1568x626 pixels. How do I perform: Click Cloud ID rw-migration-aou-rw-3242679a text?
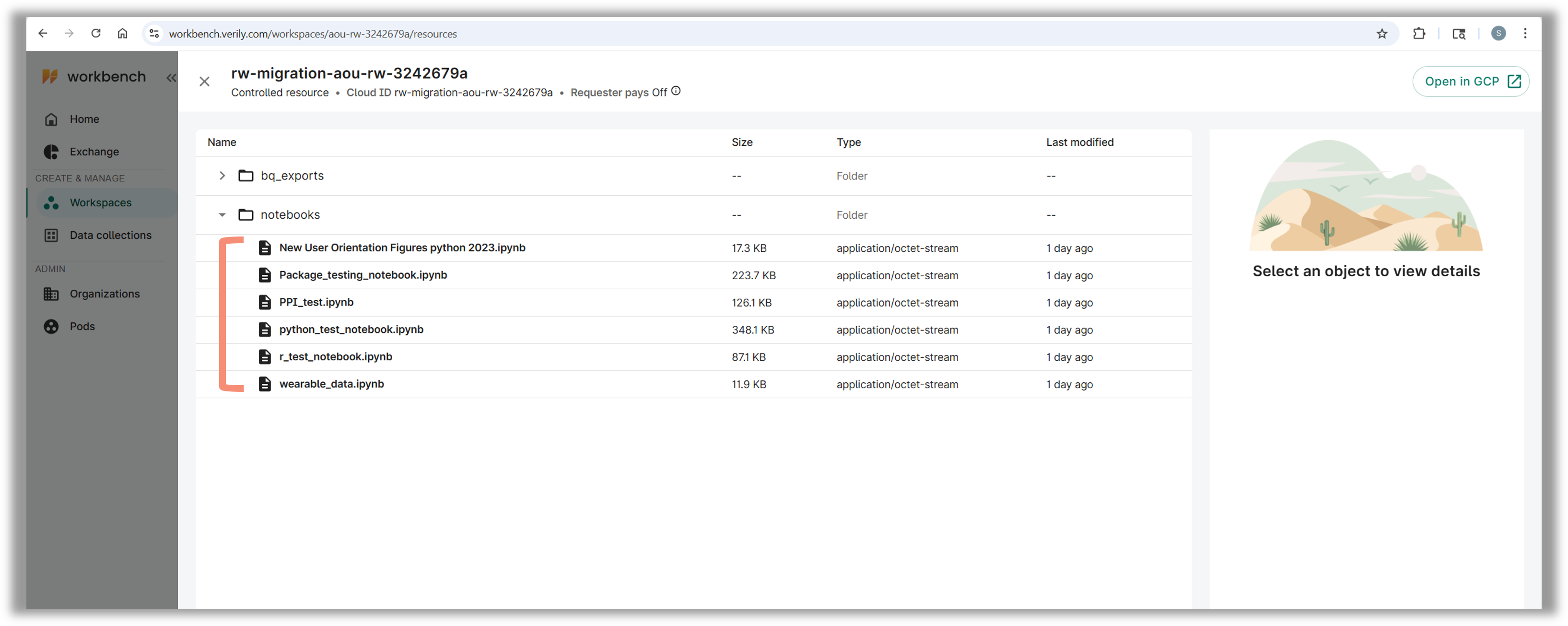point(449,93)
